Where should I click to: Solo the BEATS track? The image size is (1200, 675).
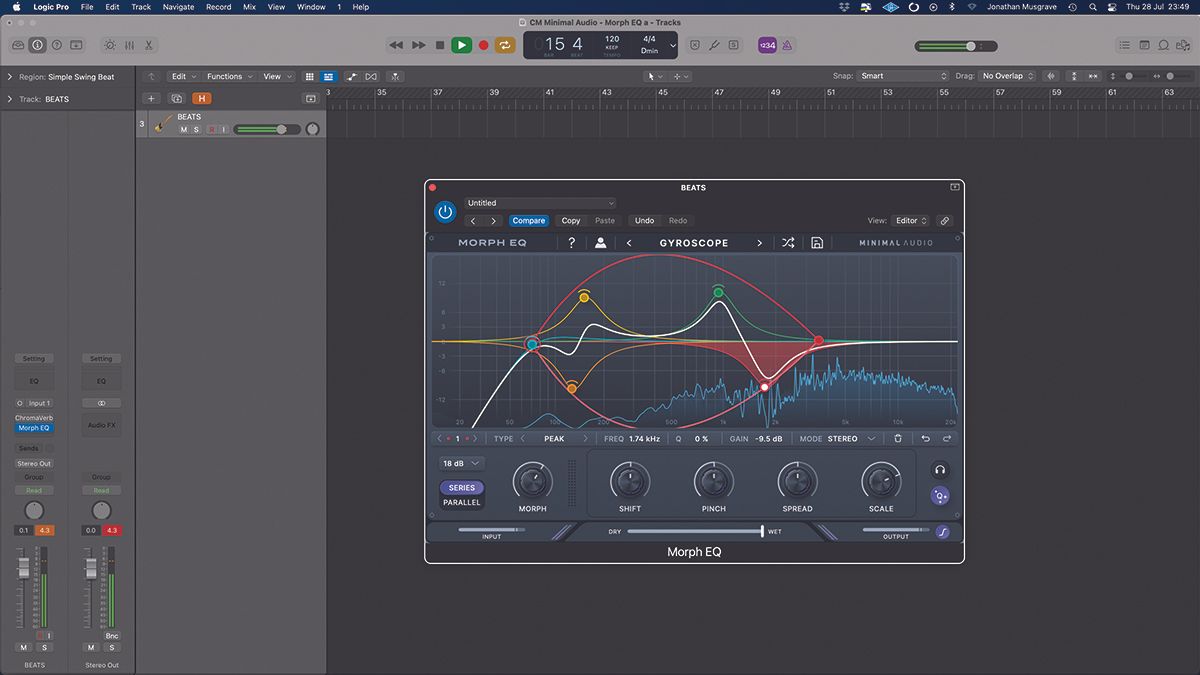[196, 128]
